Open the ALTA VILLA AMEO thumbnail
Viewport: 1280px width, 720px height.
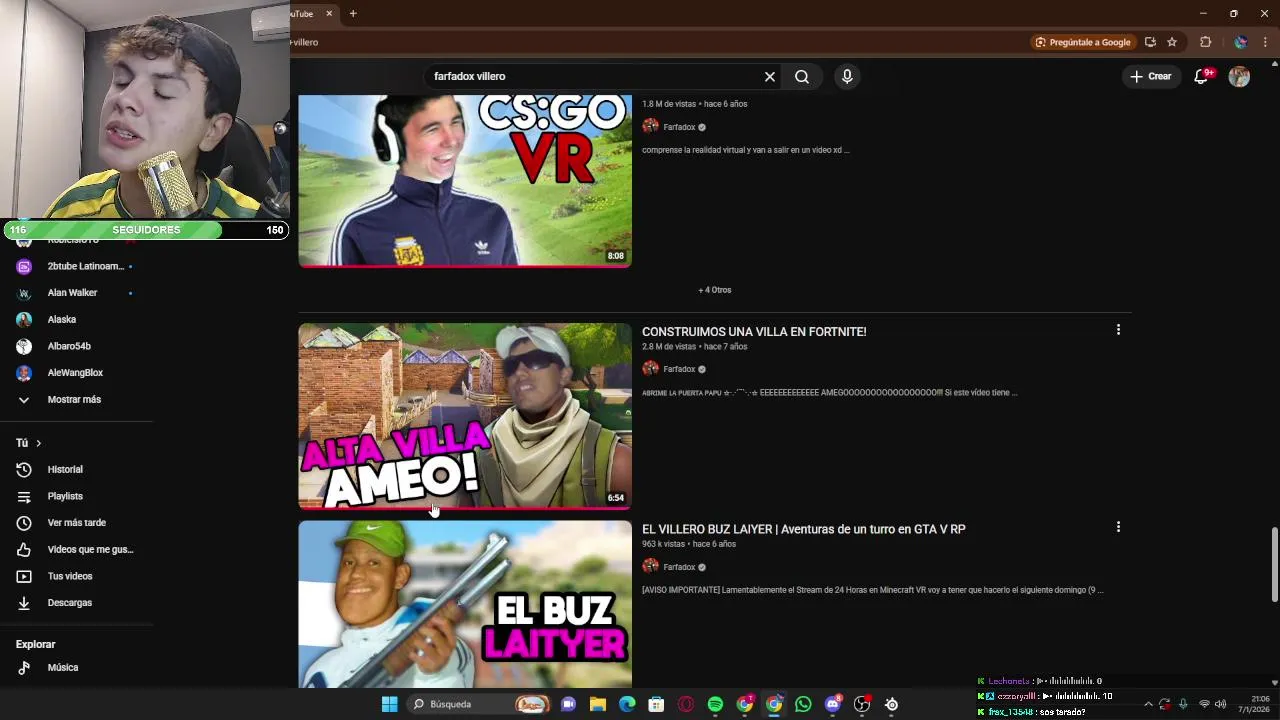tap(465, 416)
